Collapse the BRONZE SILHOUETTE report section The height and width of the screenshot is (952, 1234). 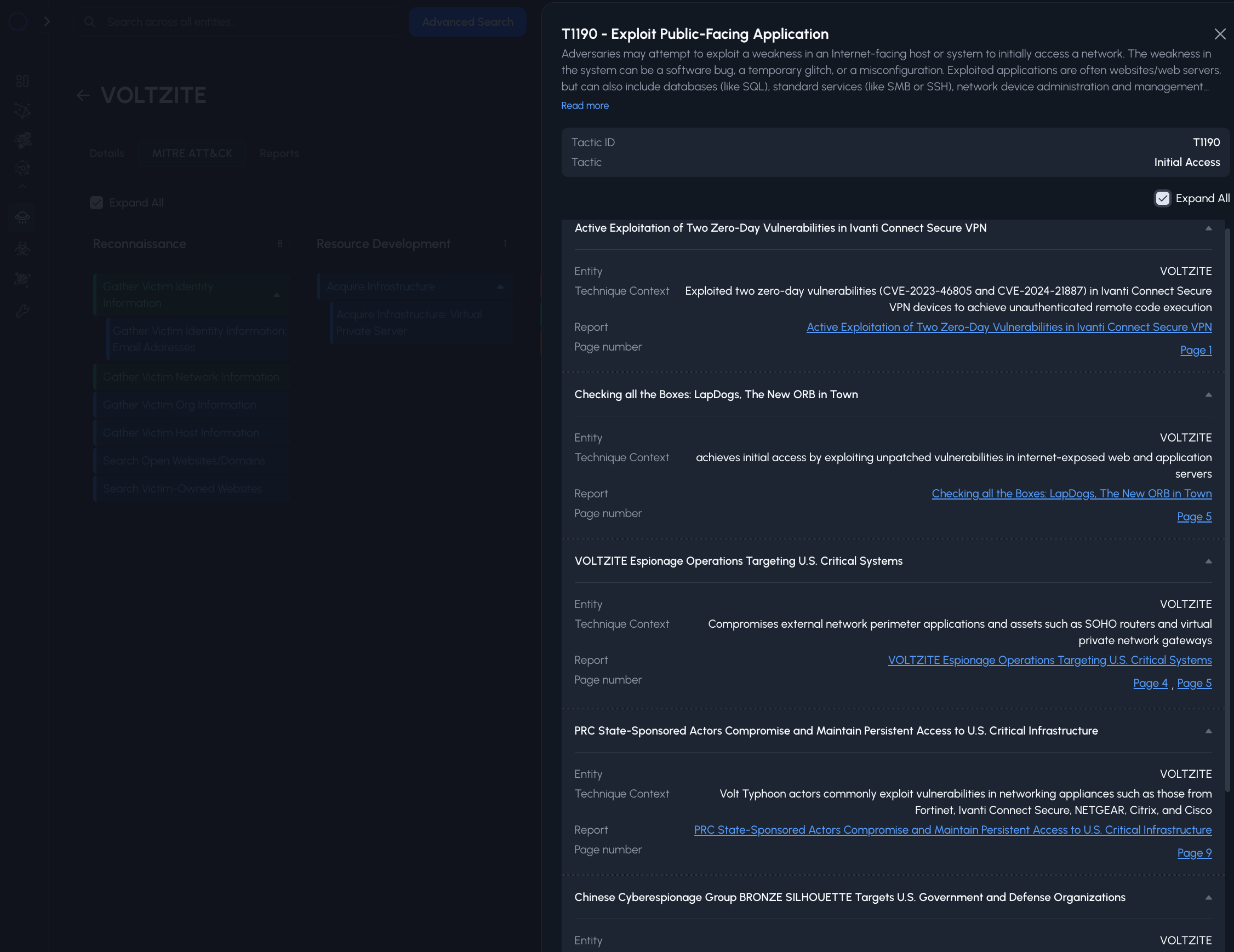pyautogui.click(x=1208, y=898)
